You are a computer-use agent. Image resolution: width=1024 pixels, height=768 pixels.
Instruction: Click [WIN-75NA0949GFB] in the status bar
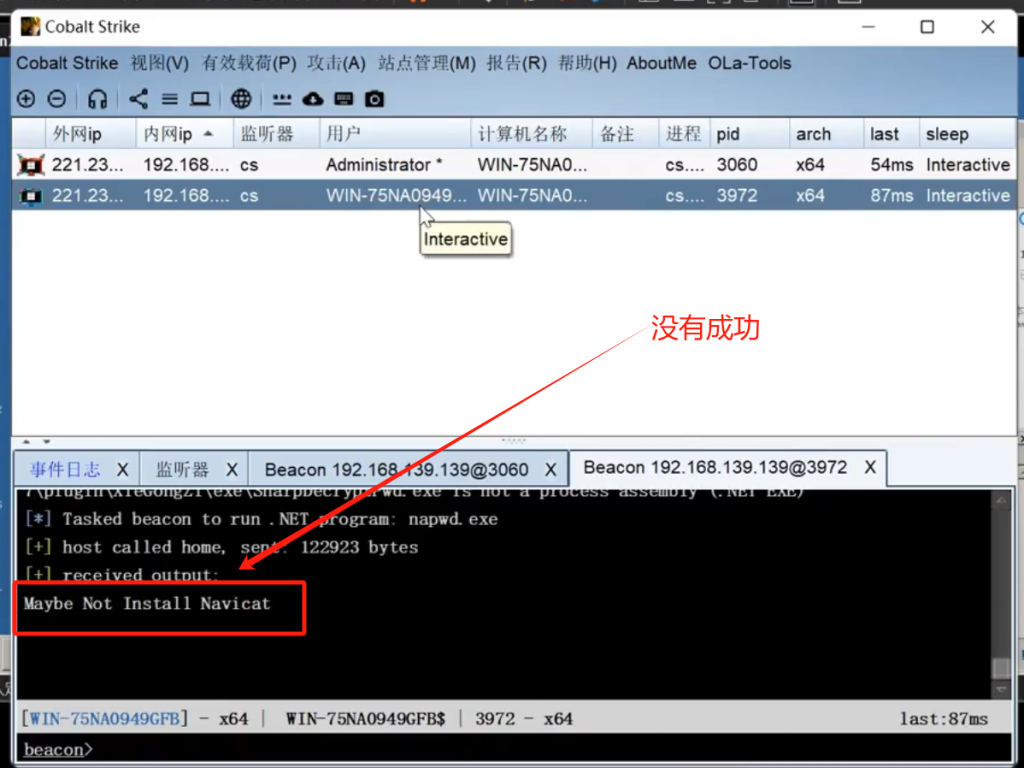tap(104, 719)
